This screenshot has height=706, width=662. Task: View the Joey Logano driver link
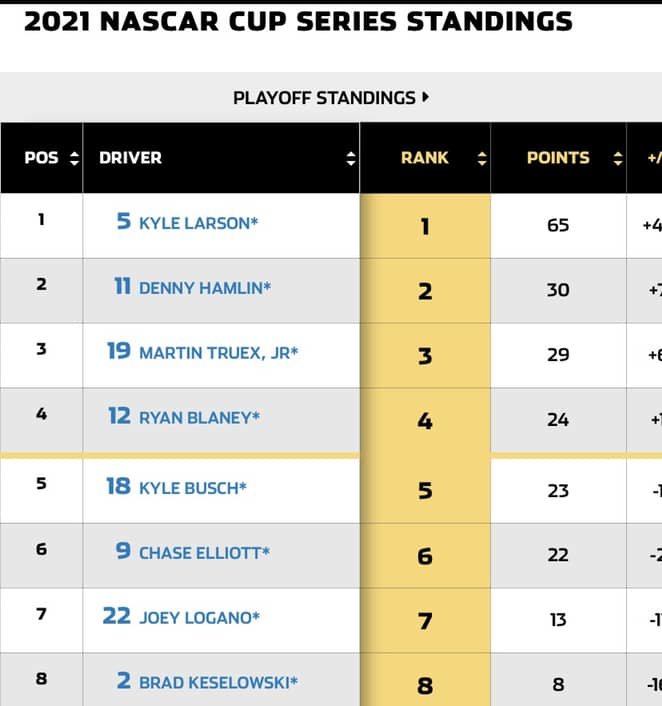pyautogui.click(x=200, y=618)
